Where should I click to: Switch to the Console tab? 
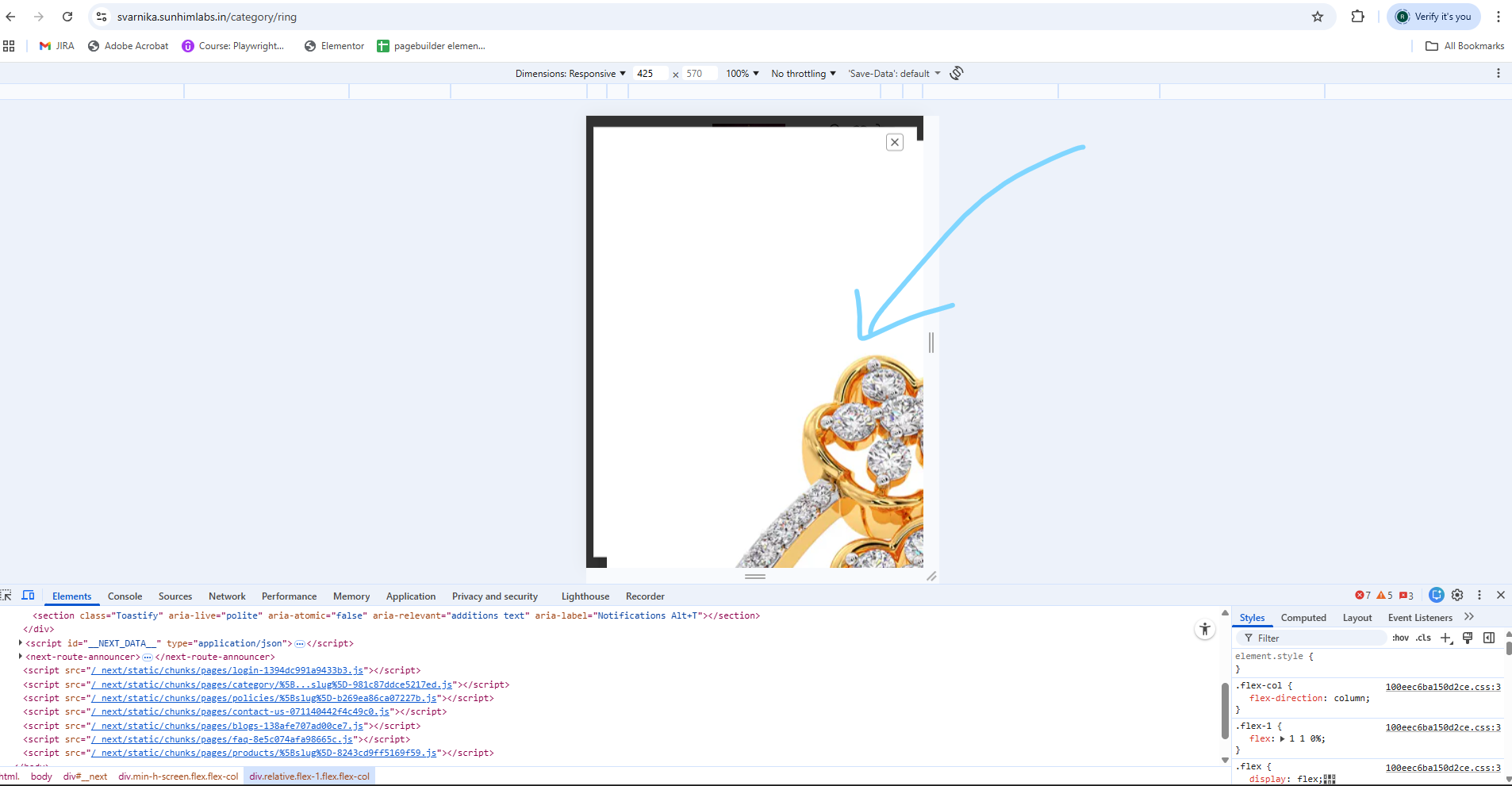tap(125, 596)
